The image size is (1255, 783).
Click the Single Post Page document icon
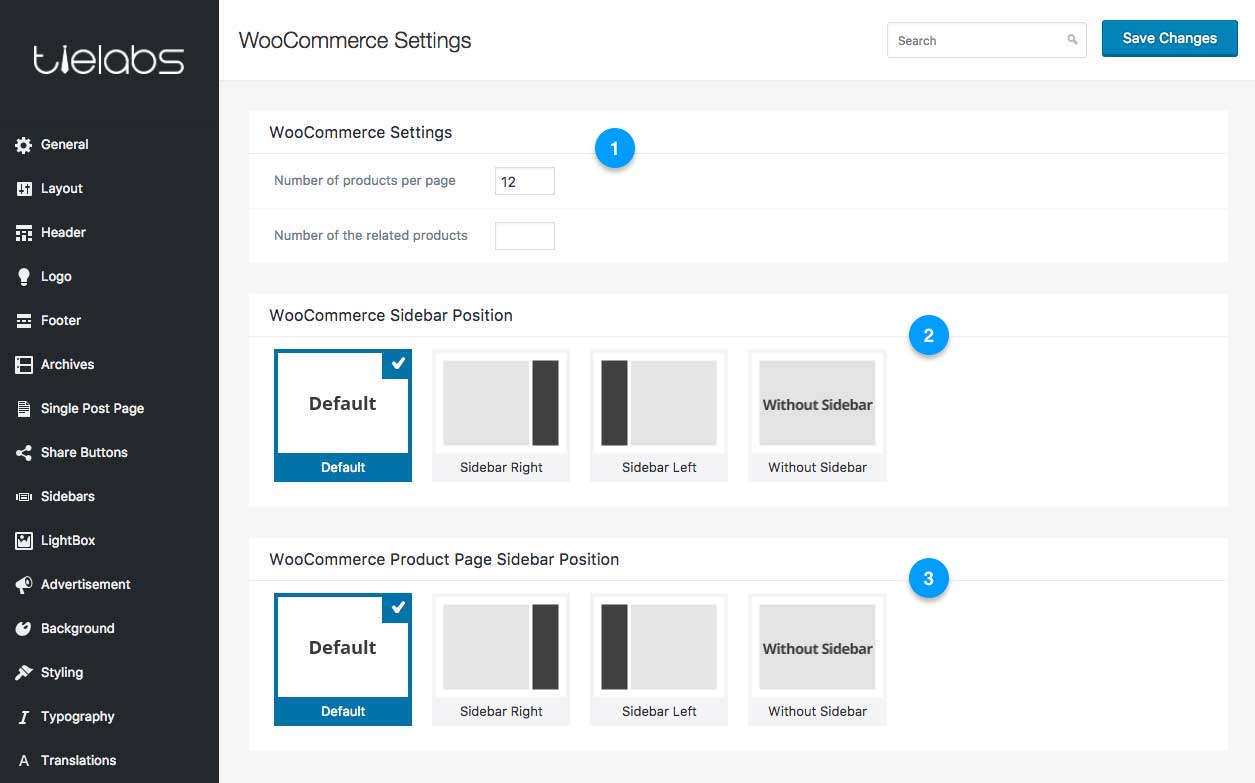point(24,409)
